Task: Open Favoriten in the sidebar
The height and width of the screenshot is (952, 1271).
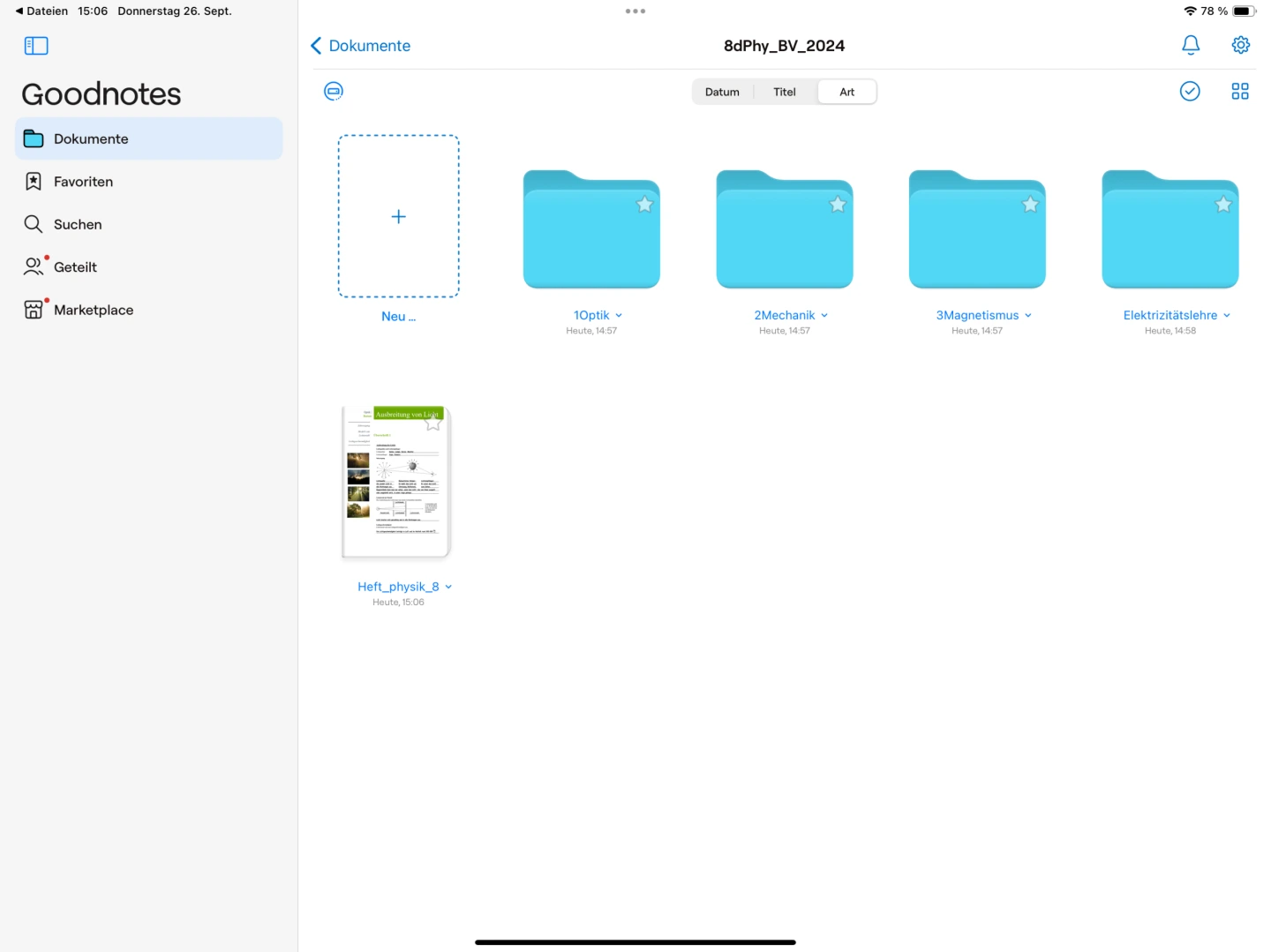Action: (x=83, y=182)
